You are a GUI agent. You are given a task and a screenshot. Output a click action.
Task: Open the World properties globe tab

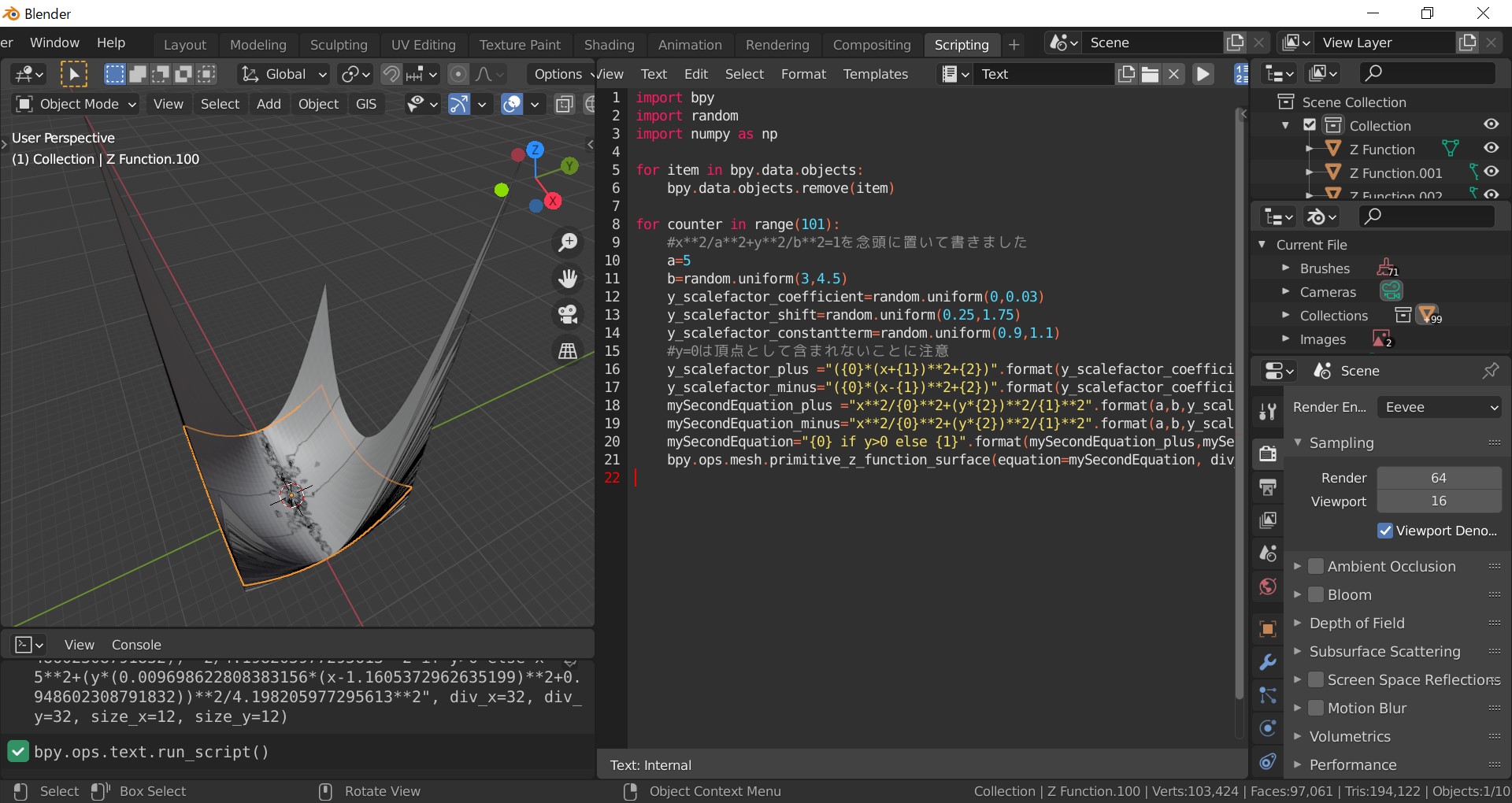[x=1268, y=587]
